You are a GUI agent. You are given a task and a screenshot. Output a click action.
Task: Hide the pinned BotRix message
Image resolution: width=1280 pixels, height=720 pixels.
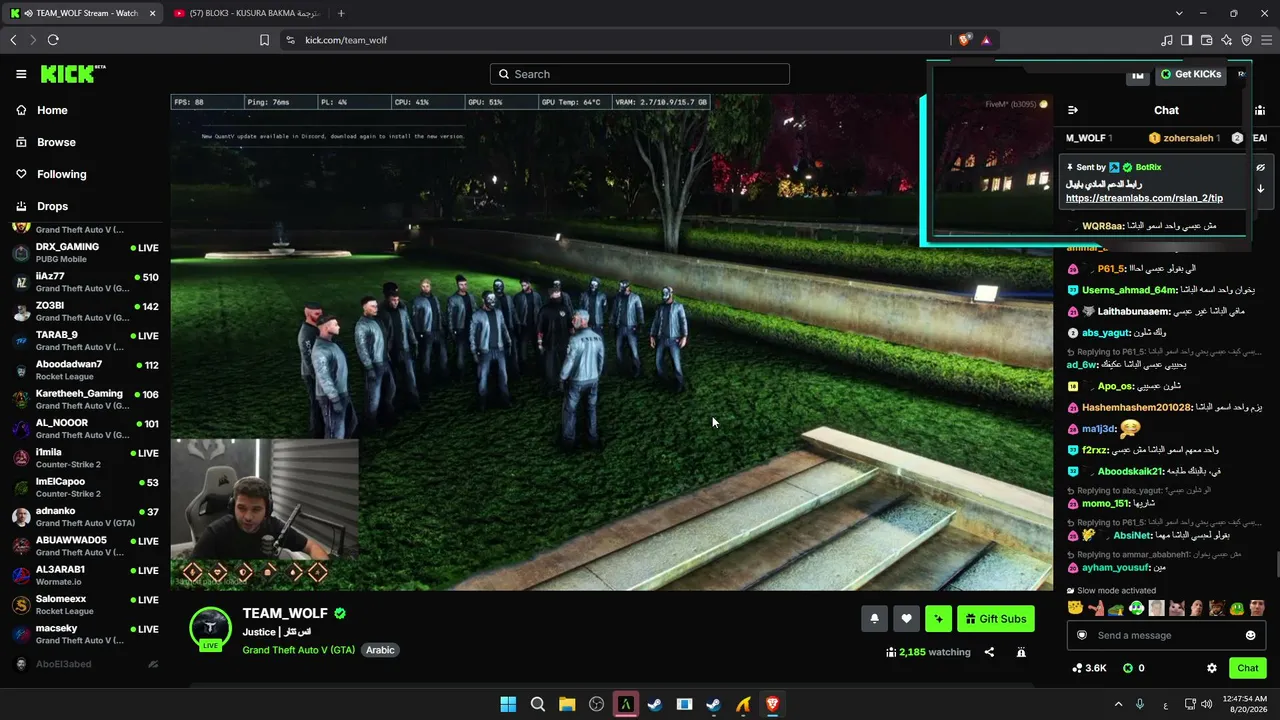coord(1260,168)
